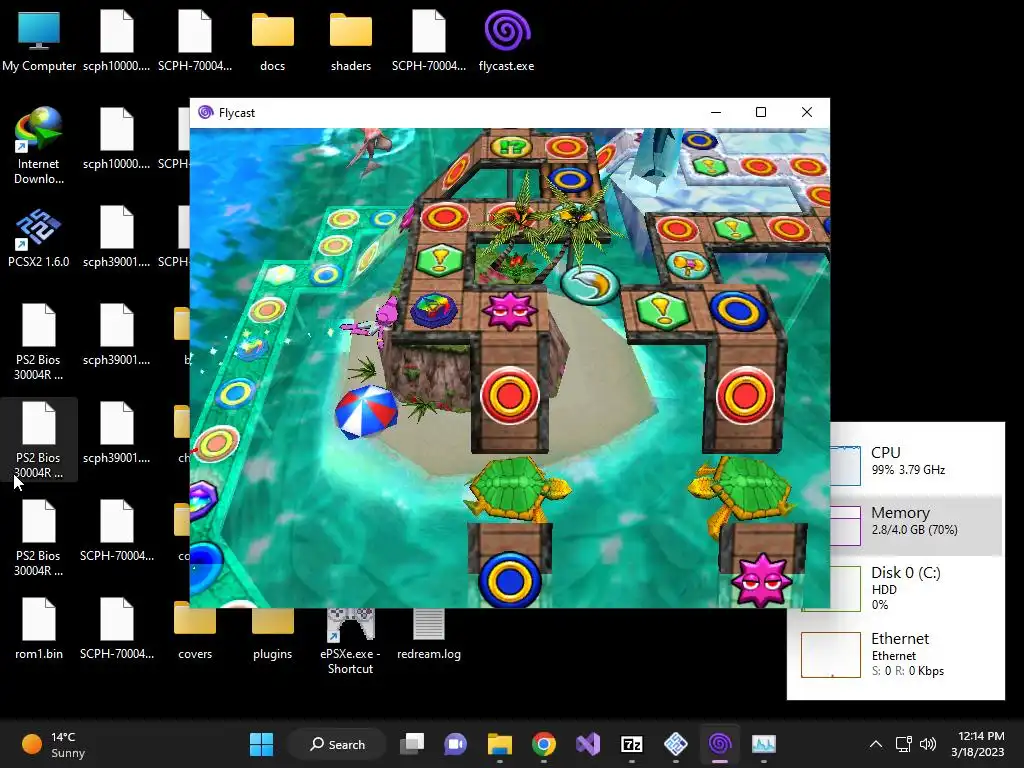Viewport: 1024px width, 768px height.
Task: Select scph10000 file beside Internet Download Manager
Action: [117, 138]
